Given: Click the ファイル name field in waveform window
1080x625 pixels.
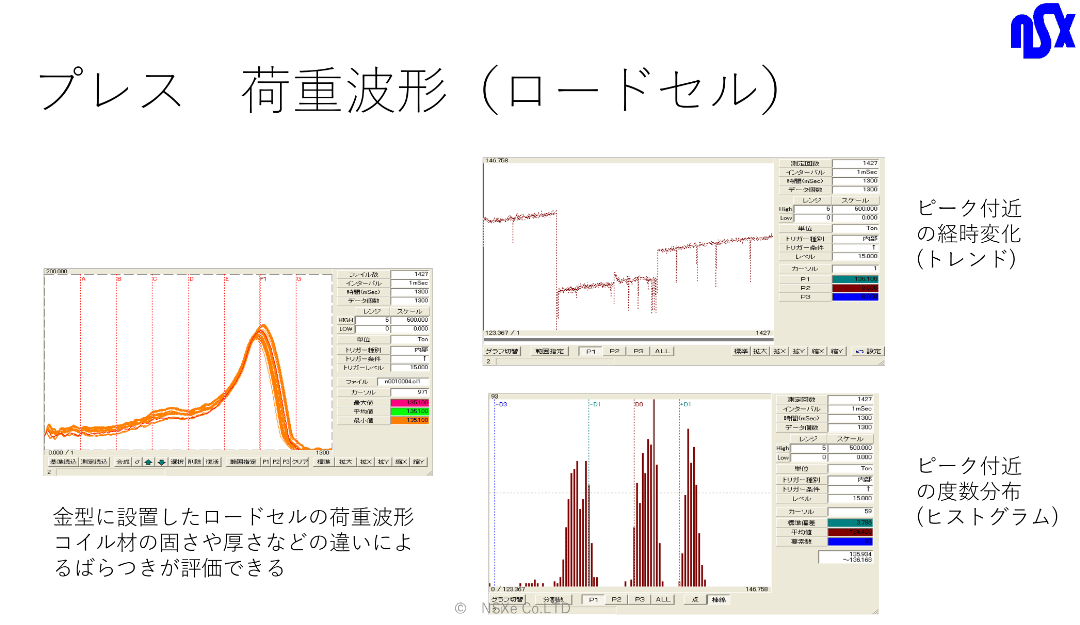Looking at the screenshot, I should tap(403, 382).
